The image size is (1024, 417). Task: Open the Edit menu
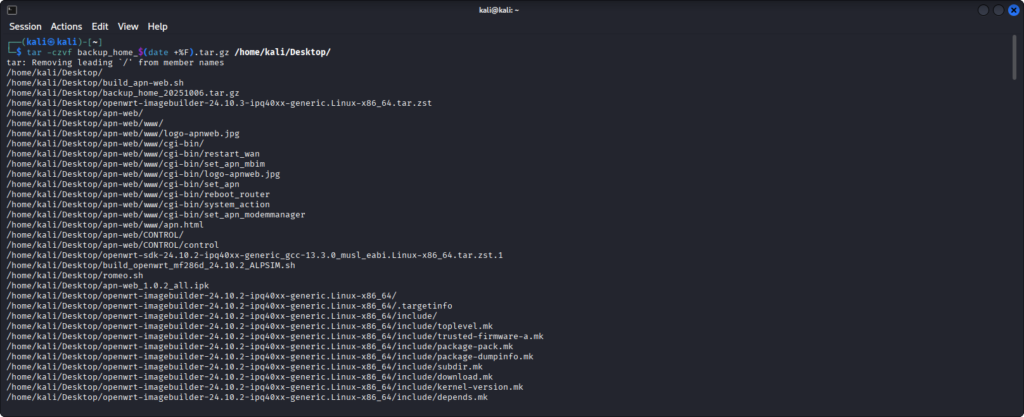(99, 26)
